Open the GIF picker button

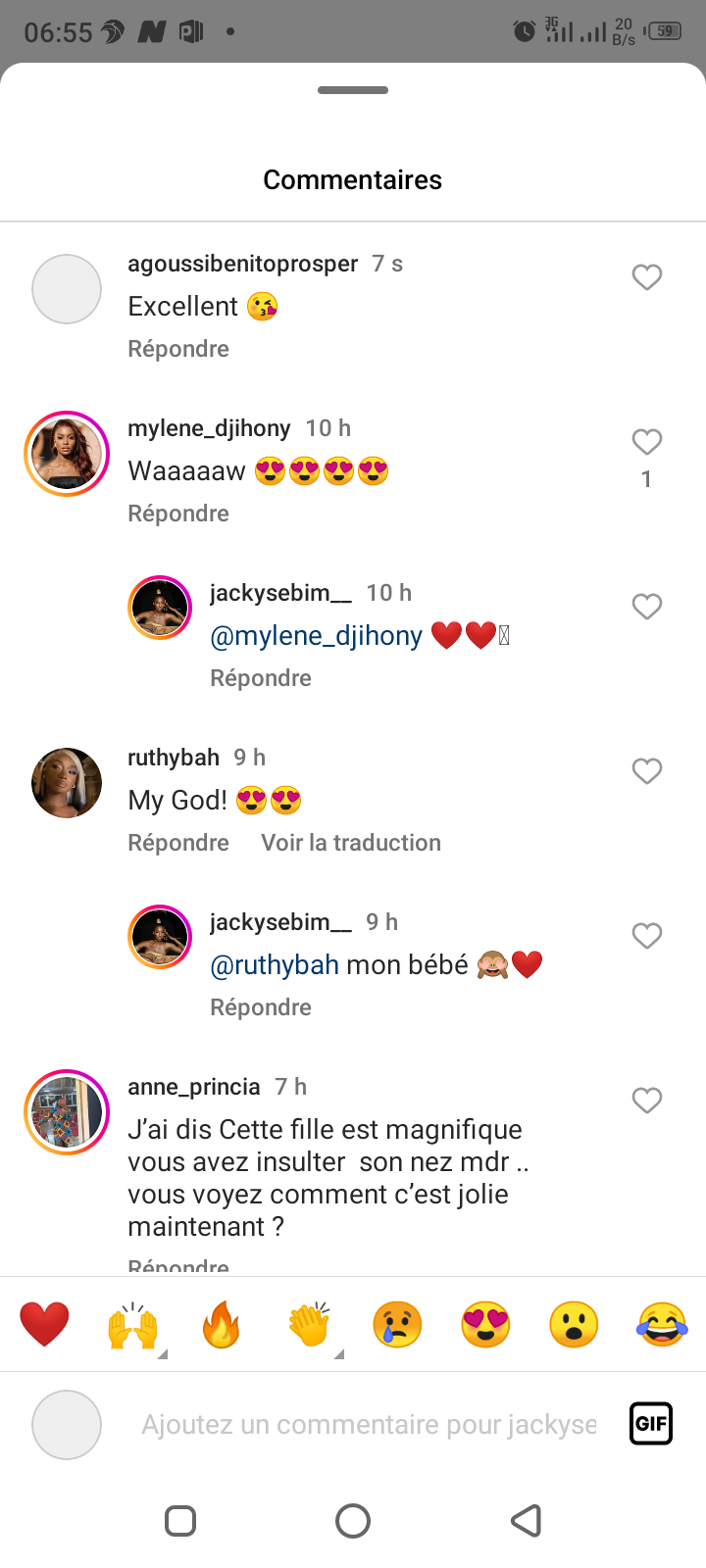(x=651, y=1423)
